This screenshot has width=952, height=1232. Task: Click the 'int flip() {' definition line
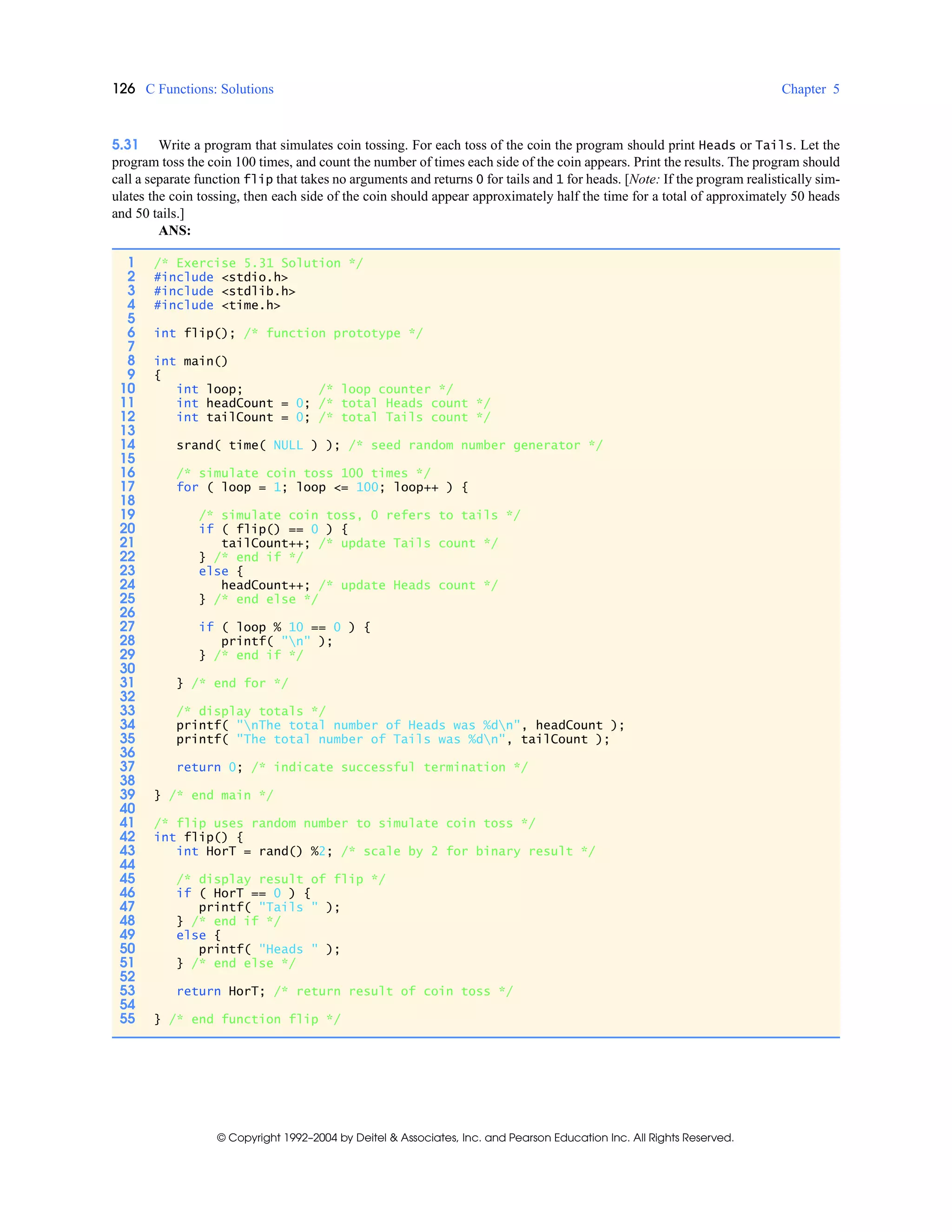coord(198,837)
